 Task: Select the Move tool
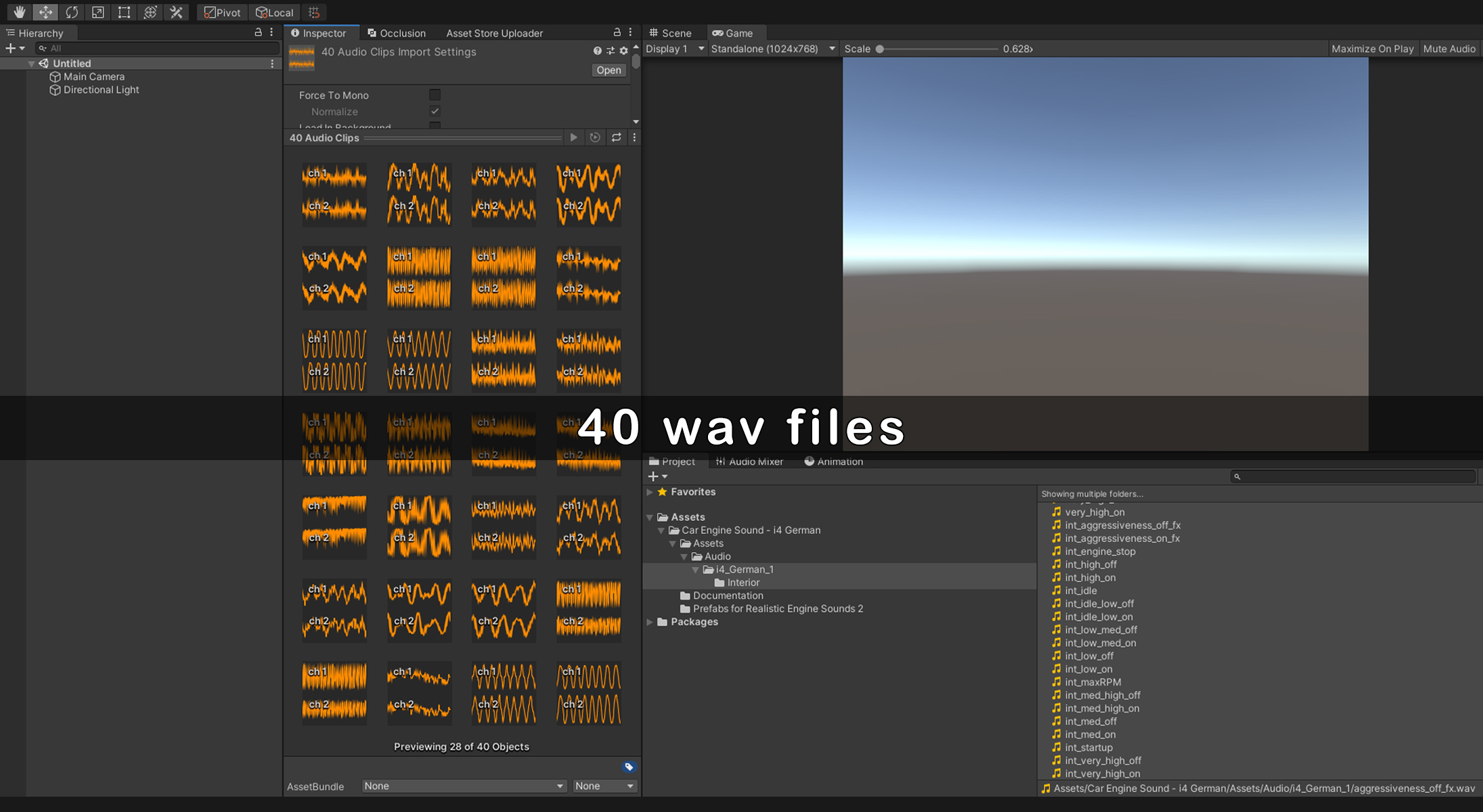coord(45,12)
